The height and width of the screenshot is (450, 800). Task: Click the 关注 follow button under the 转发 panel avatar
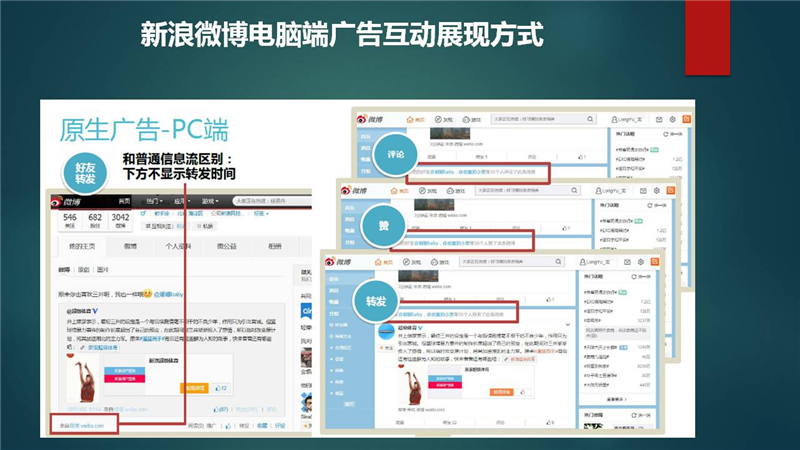385,347
